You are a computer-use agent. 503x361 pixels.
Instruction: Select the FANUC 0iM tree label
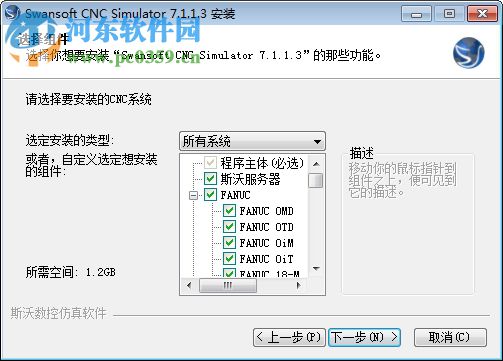(x=266, y=243)
